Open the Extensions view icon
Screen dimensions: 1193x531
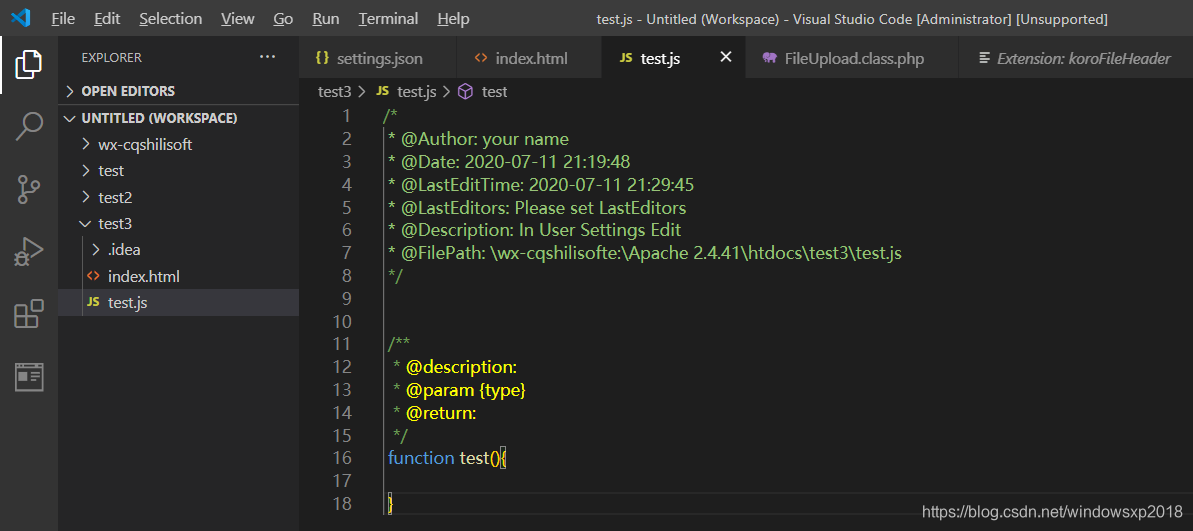coord(28,314)
